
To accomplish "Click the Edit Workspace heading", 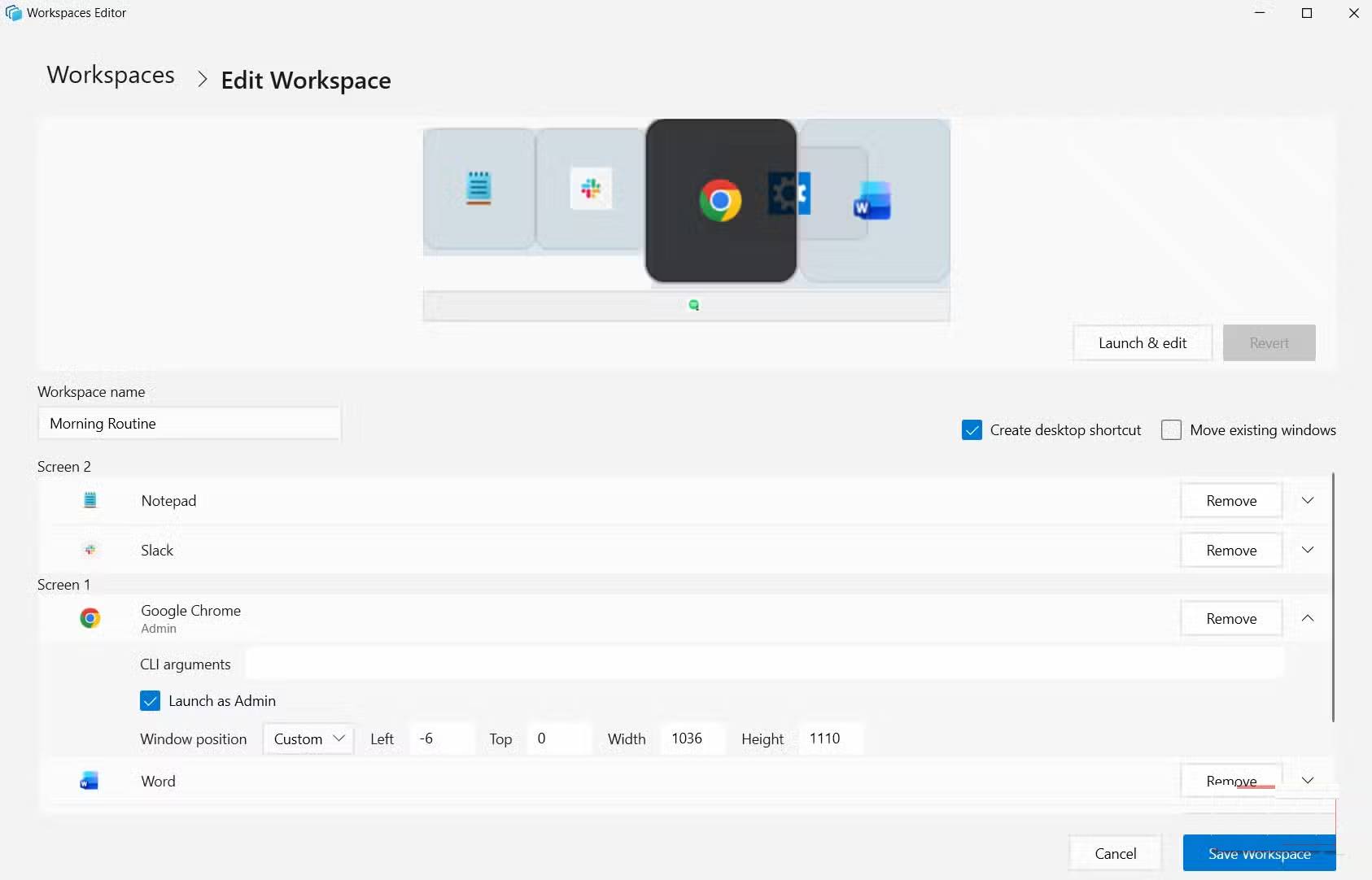I will click(306, 81).
